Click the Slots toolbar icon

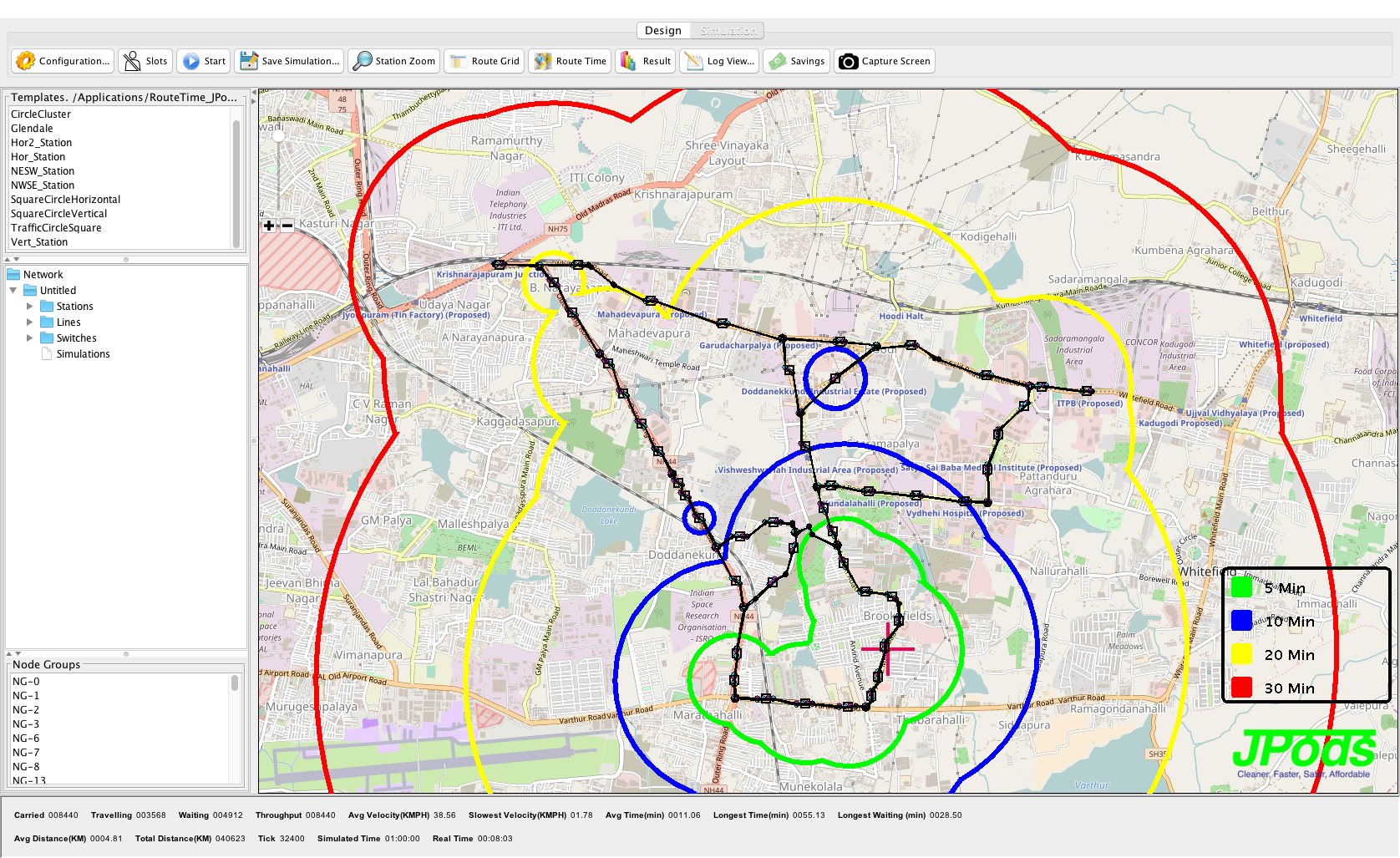tap(132, 61)
